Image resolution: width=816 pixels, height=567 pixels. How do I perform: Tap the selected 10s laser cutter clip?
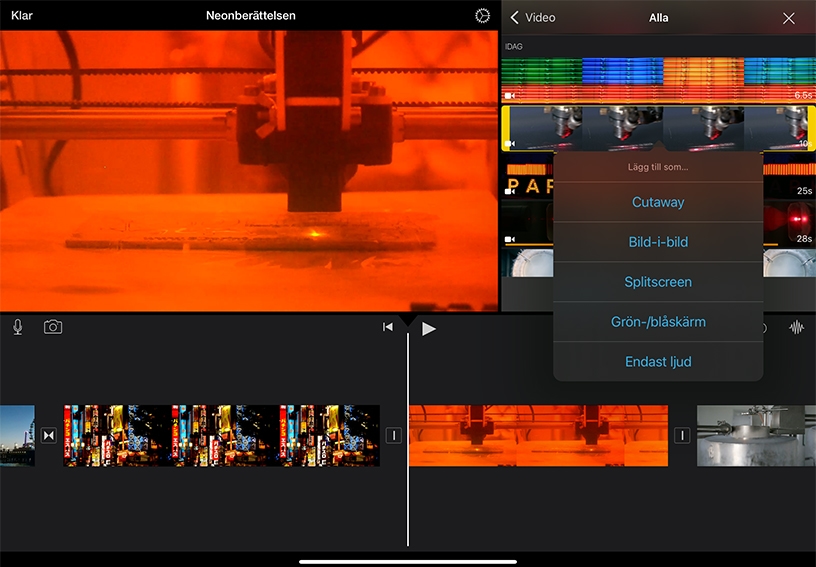click(x=658, y=128)
